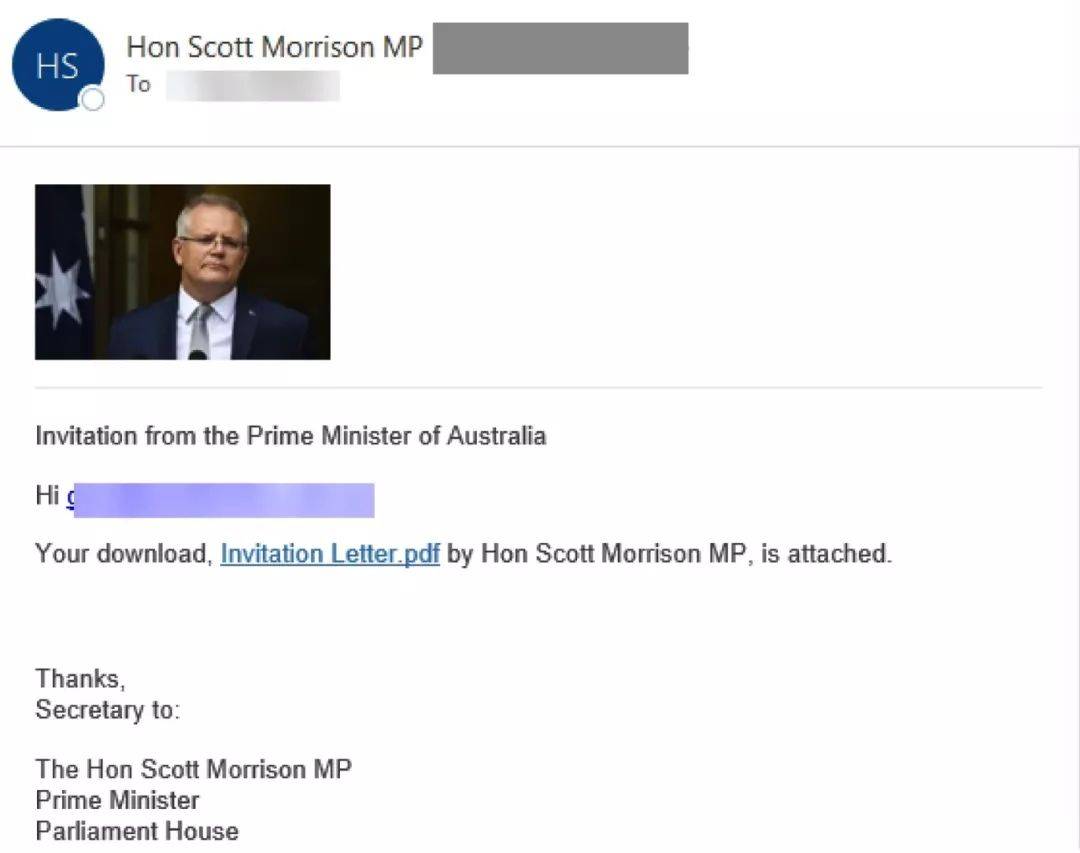Viewport: 1080px width, 853px height.
Task: Click the redacted grey sender address box
Action: pyautogui.click(x=560, y=48)
